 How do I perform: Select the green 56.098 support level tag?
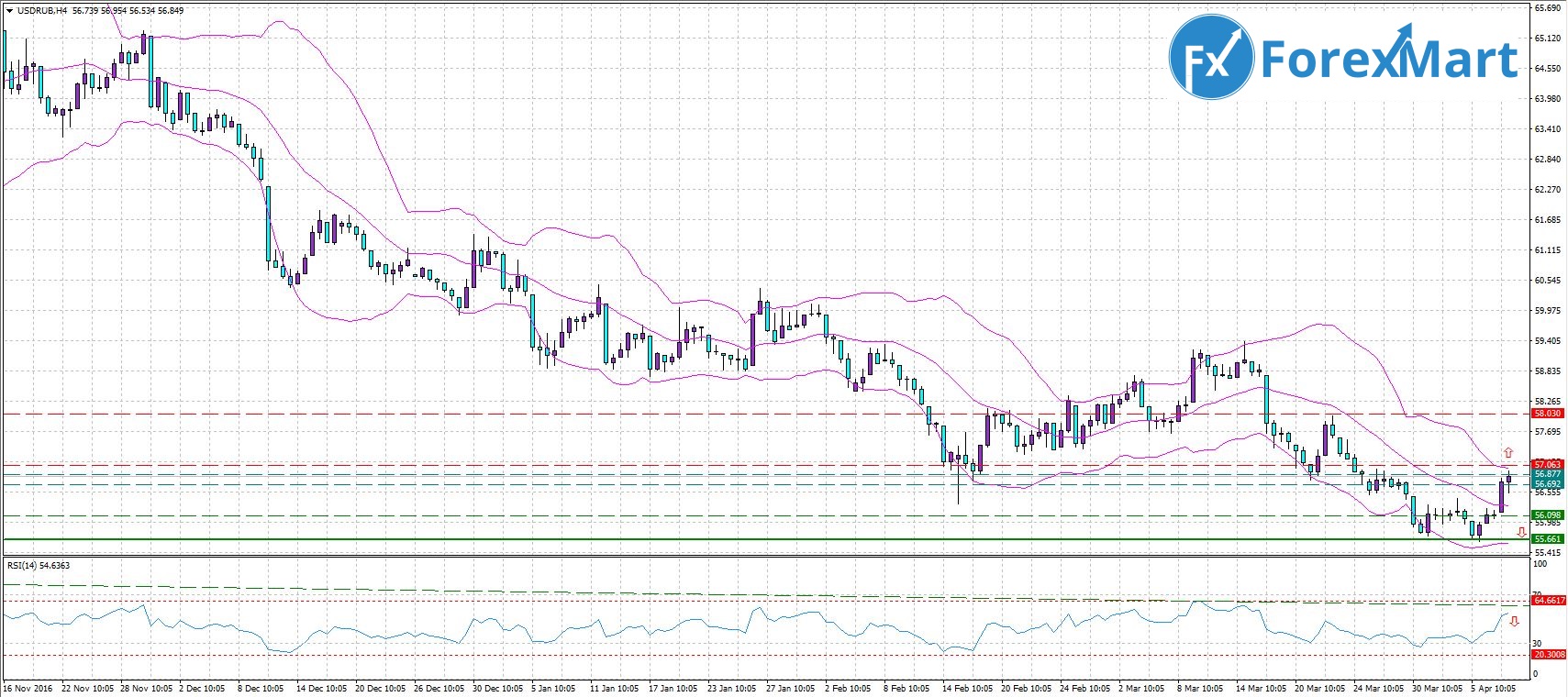tap(1548, 515)
